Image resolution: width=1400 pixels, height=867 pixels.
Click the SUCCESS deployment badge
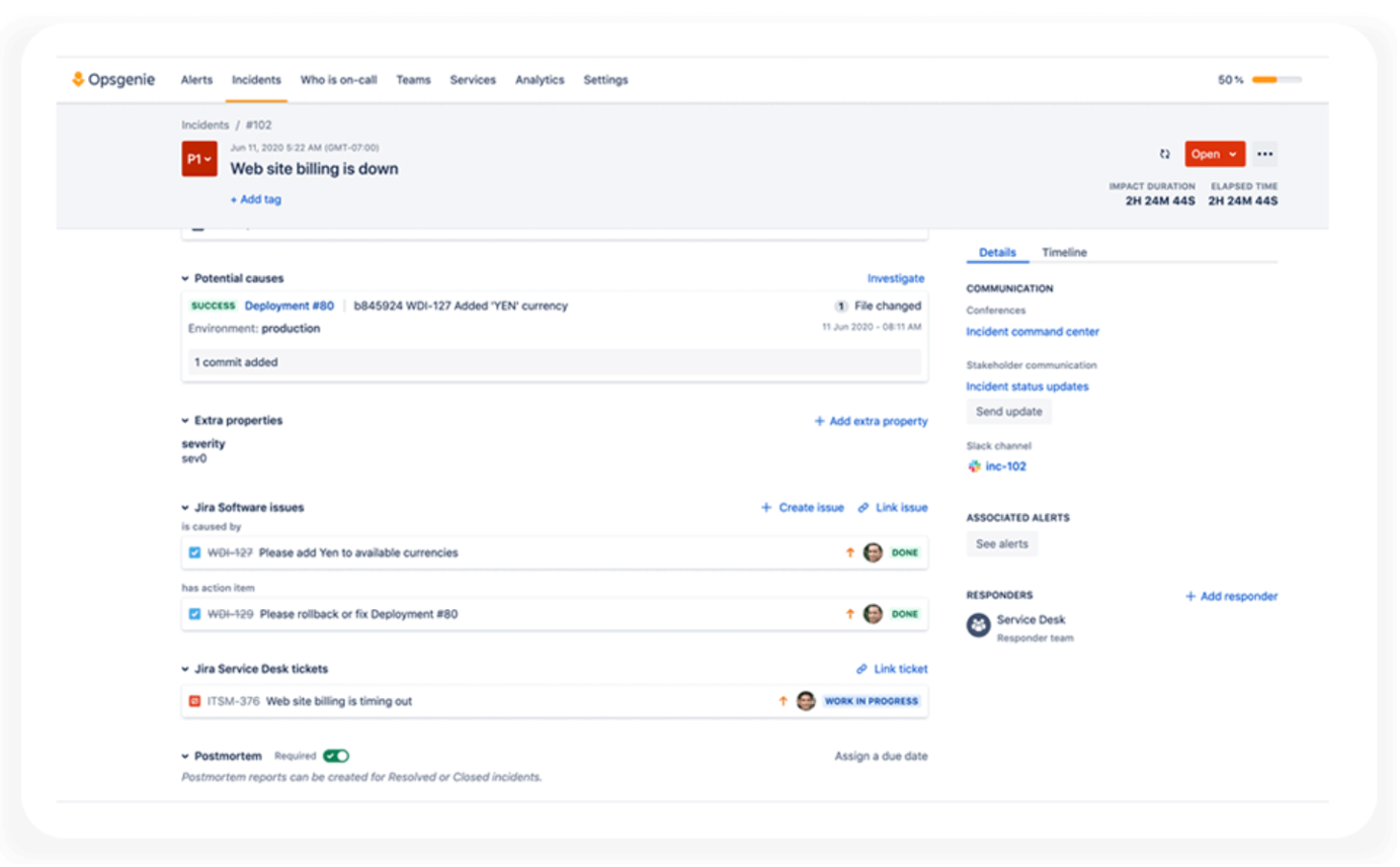[213, 306]
